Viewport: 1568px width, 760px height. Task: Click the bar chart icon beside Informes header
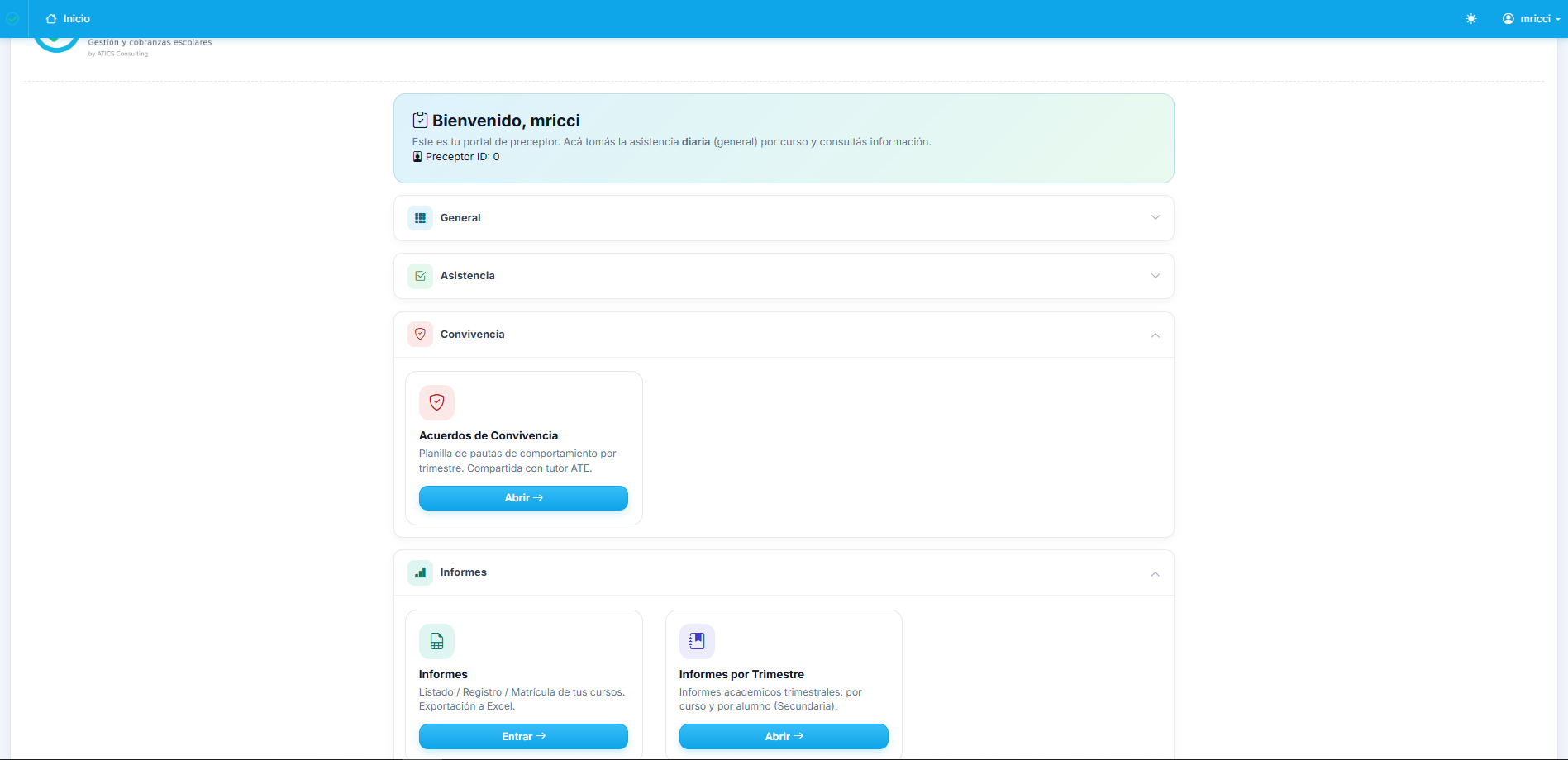(420, 572)
